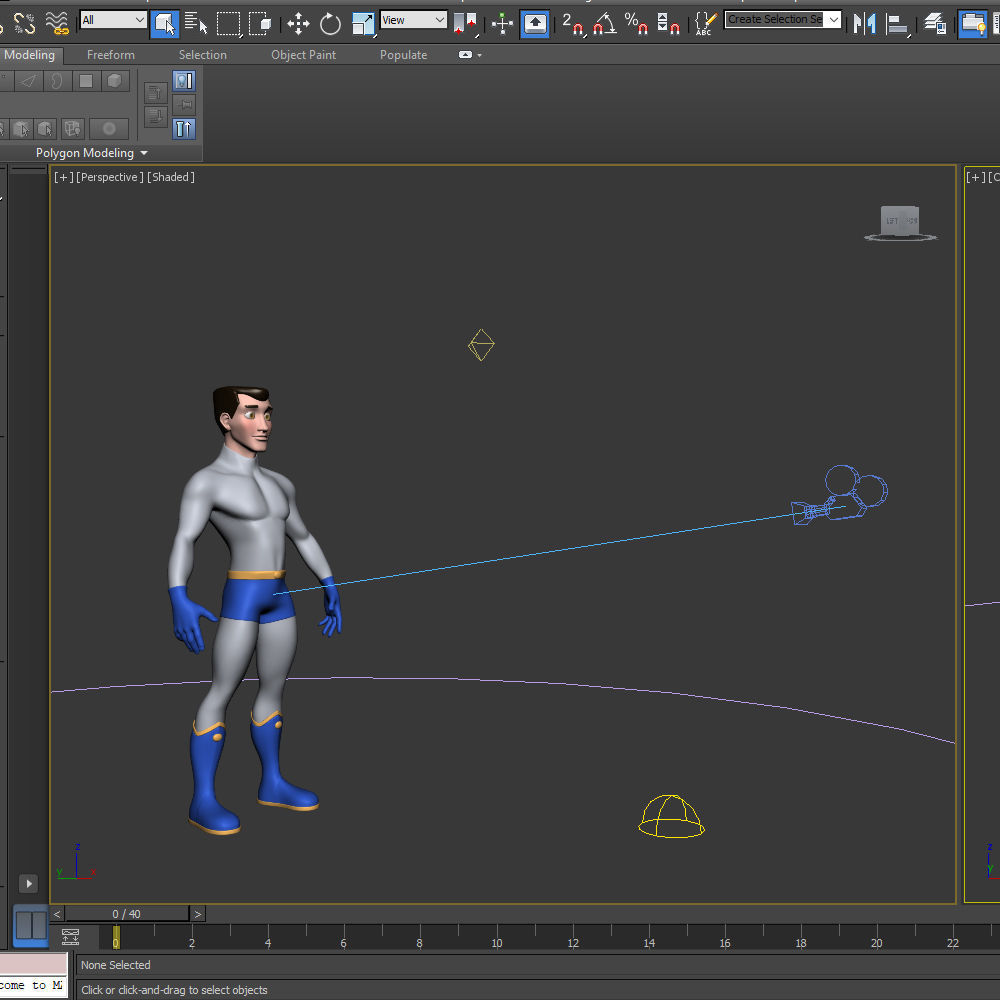
Task: Click the '0 / 40' time slider
Action: (127, 914)
